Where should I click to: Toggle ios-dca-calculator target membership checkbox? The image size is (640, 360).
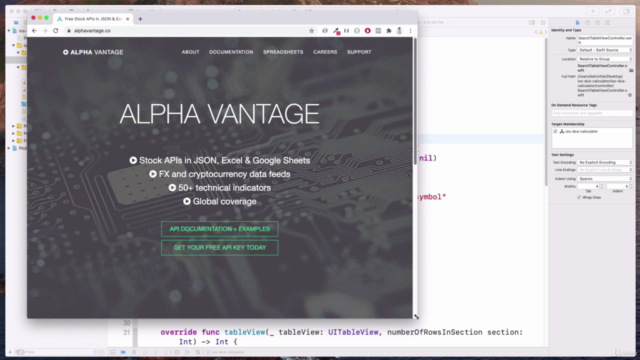(x=555, y=131)
